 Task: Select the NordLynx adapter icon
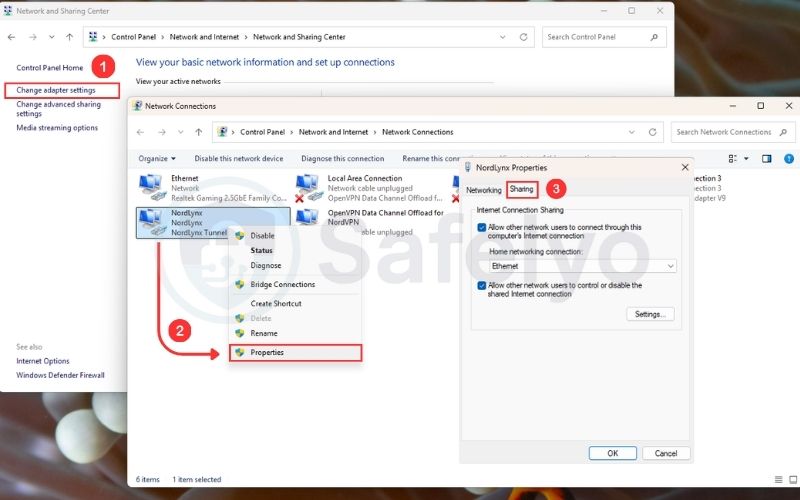point(152,223)
